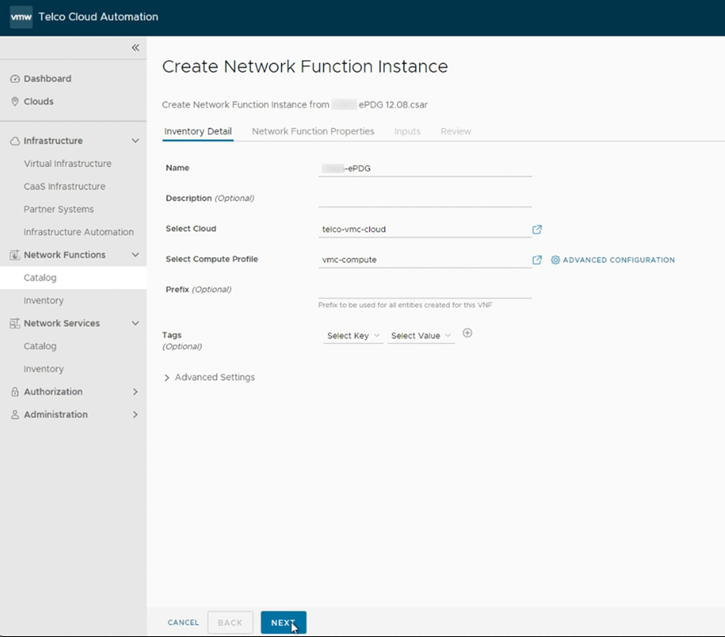
Task: Select the Inventory Detail tab
Action: point(198,131)
